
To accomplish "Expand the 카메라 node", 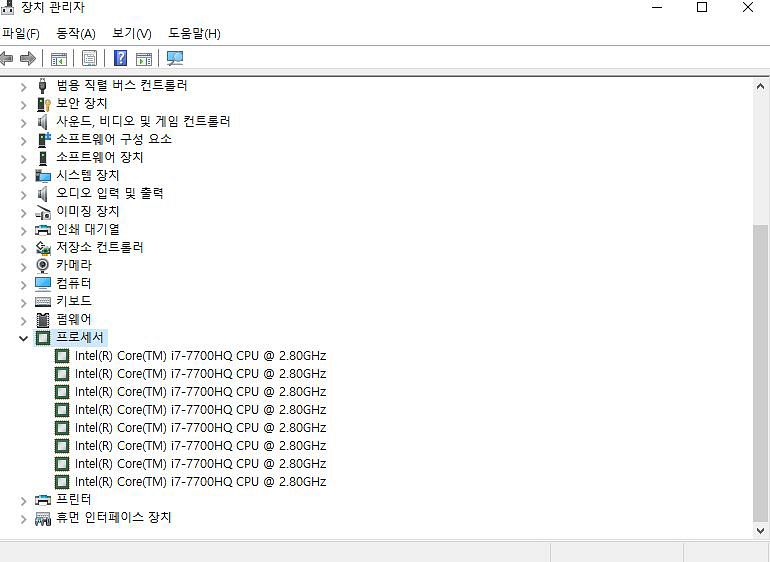I will tap(23, 267).
